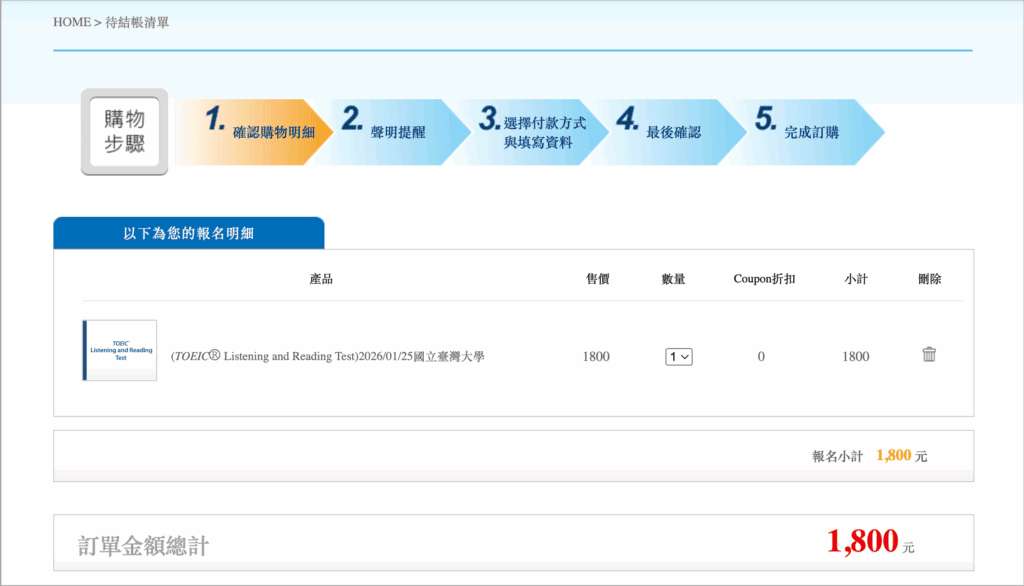Click the HOME breadcrumb link
The image size is (1024, 586).
[x=71, y=22]
